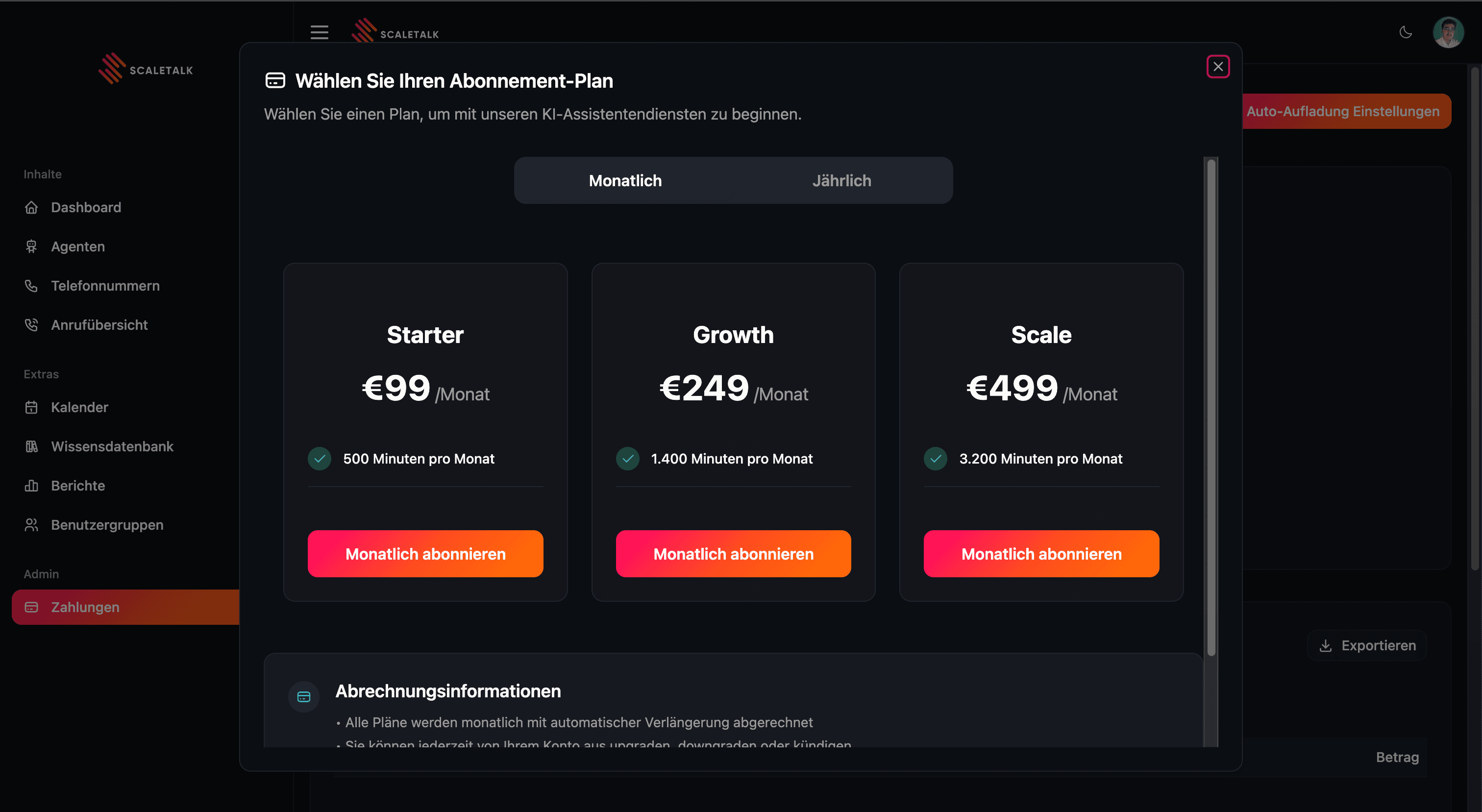Screen dimensions: 1482x812
Task: Switch to the Jährlich billing tab
Action: tap(841, 180)
